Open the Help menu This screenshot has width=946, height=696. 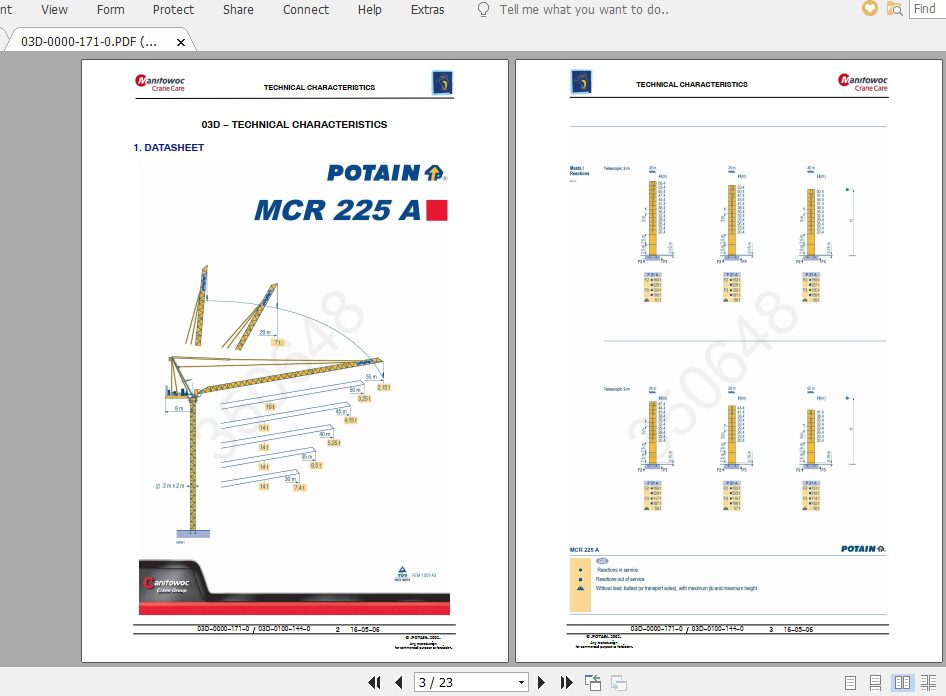369,10
